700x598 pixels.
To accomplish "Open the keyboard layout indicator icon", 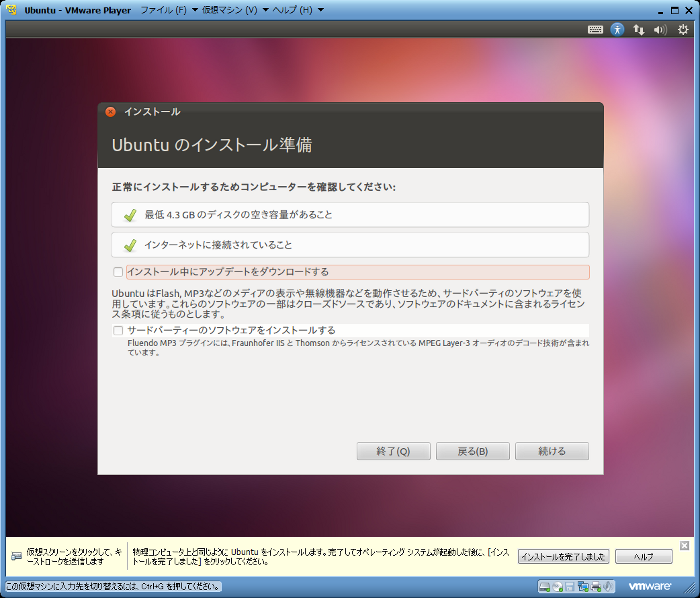I will click(595, 30).
